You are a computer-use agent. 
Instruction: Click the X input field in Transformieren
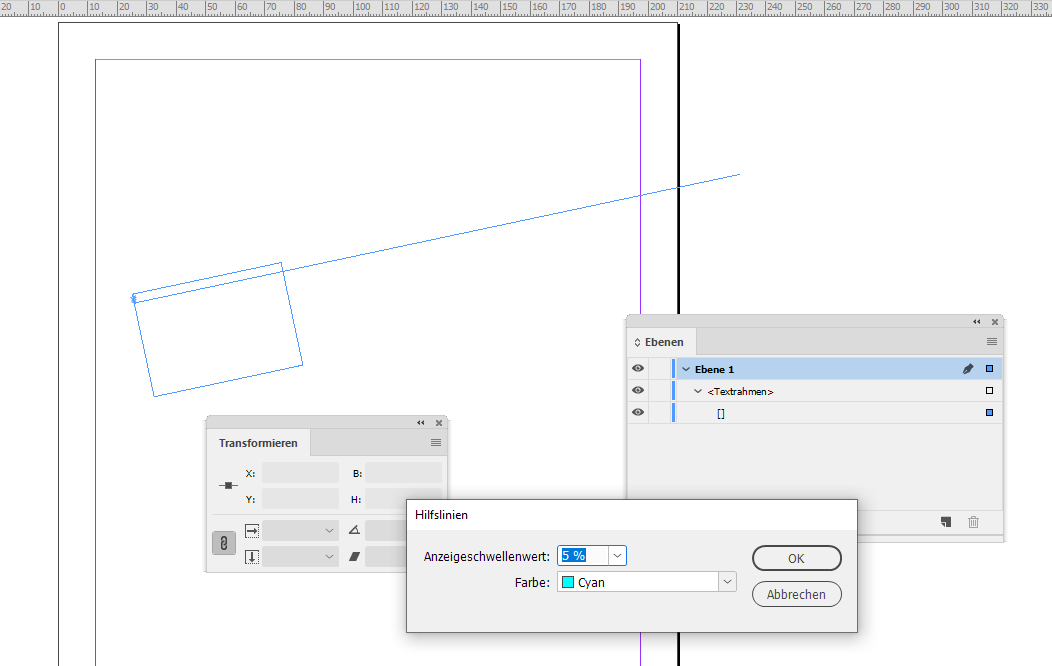click(300, 471)
